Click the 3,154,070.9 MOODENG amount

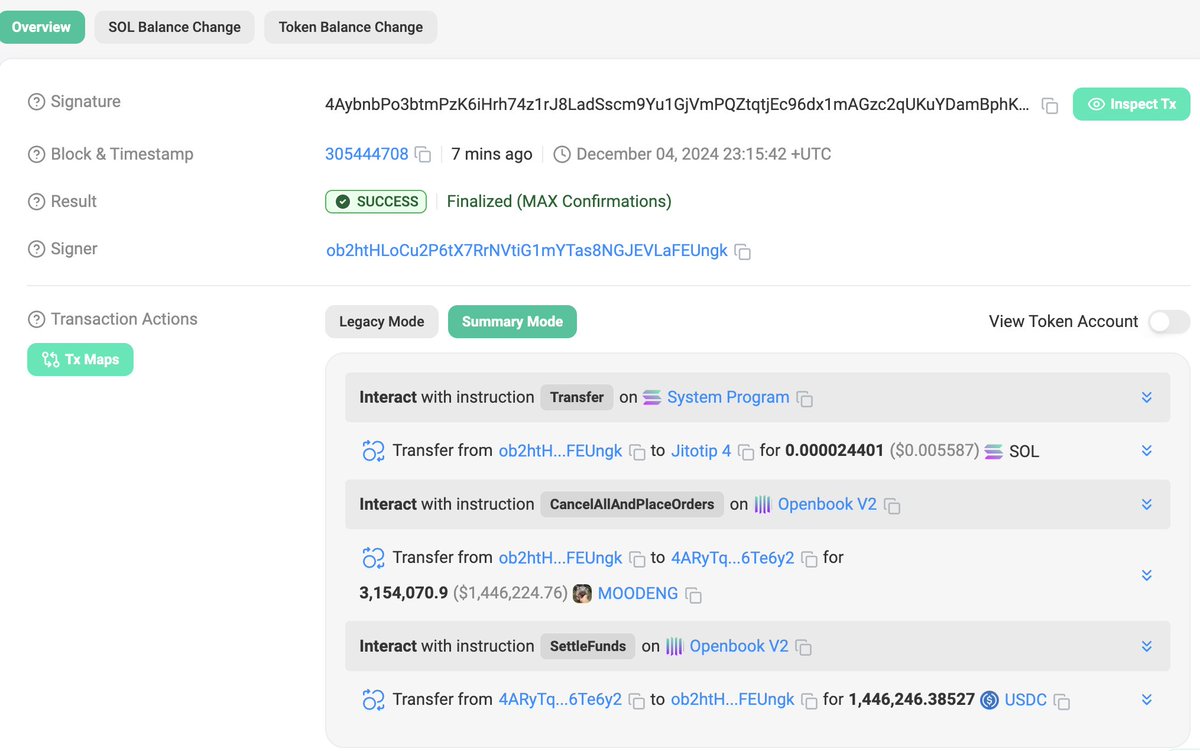click(403, 594)
